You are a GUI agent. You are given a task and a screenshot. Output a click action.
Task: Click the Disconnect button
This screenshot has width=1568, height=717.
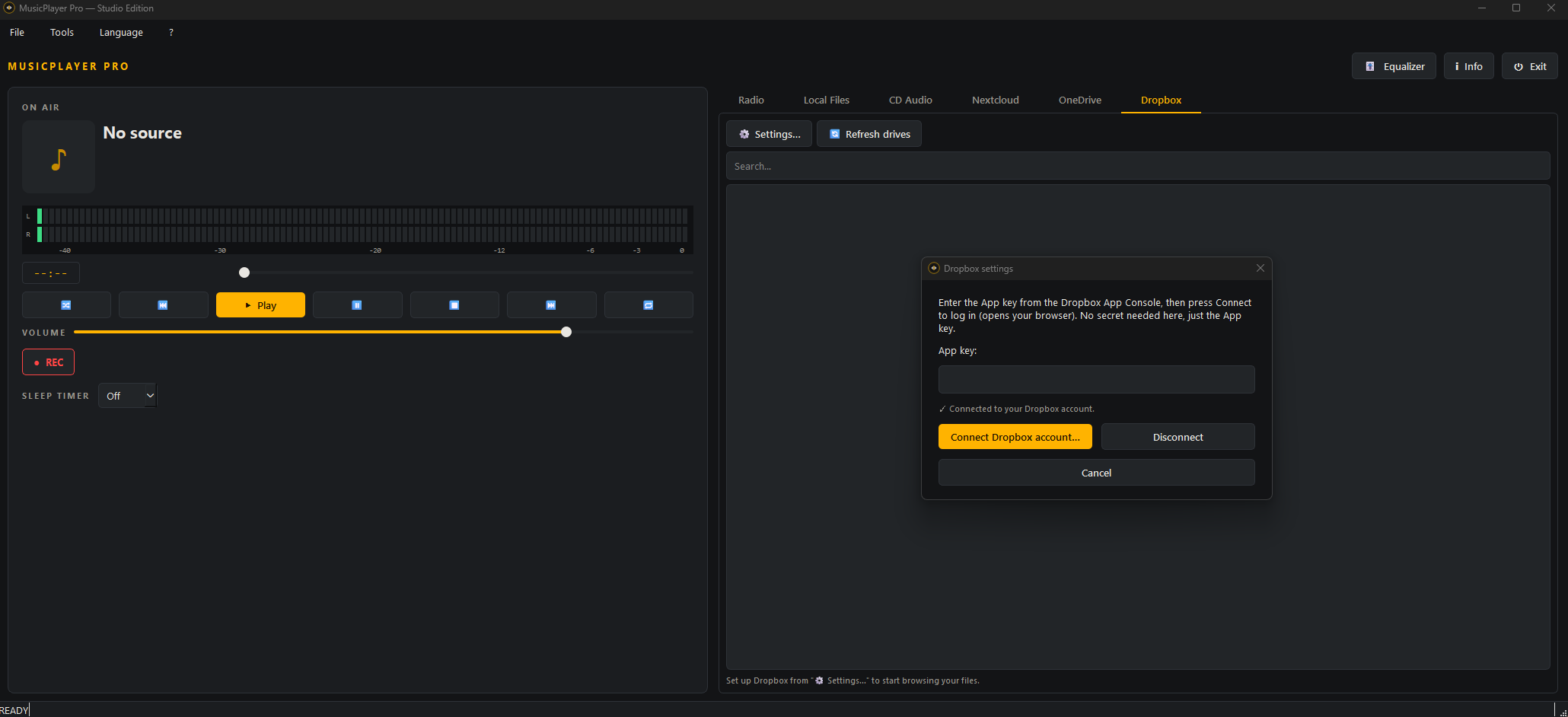pos(1178,437)
